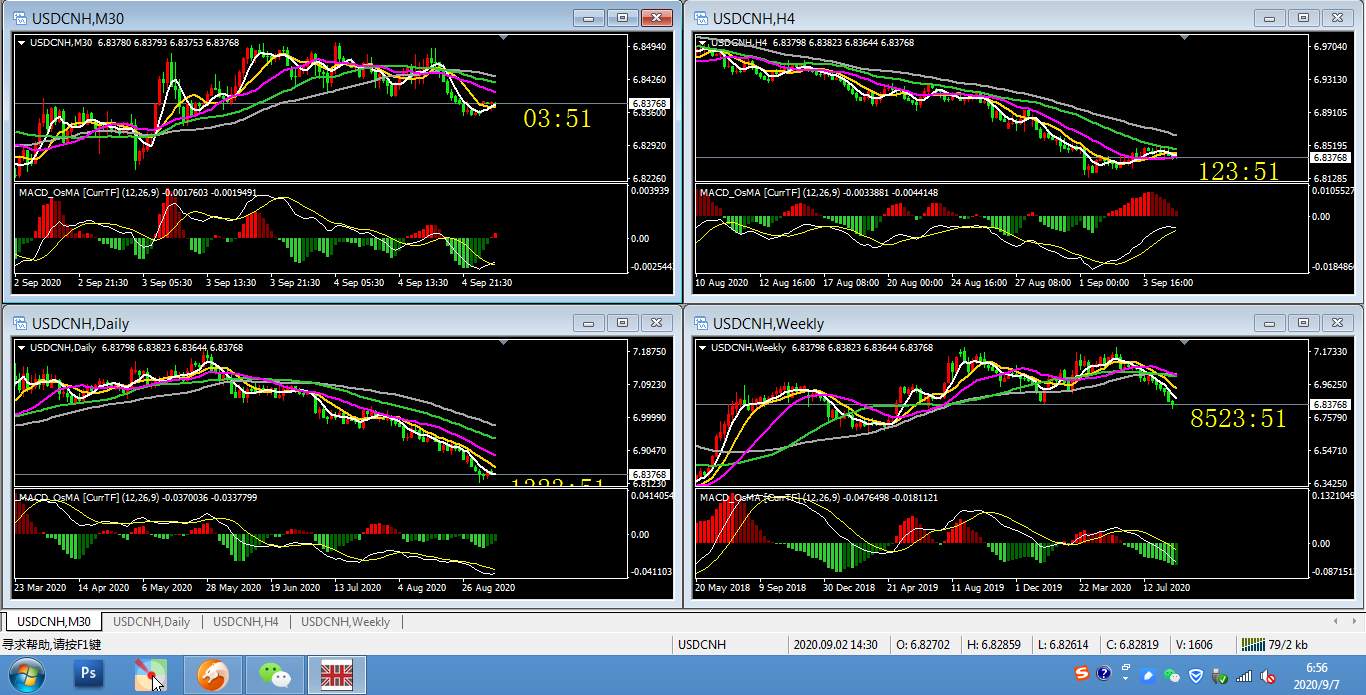Switch to the USDCNH,H4 chart tab
Viewport: 1366px width, 695px height.
(x=245, y=622)
